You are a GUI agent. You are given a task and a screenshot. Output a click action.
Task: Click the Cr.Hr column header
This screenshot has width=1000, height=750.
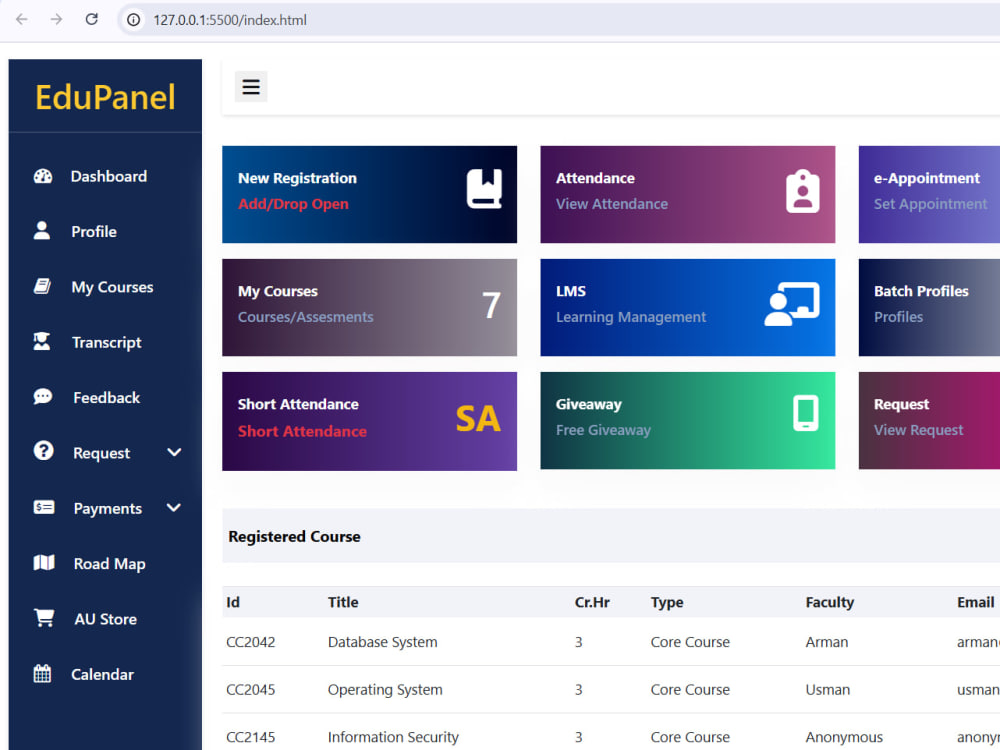[x=592, y=602]
